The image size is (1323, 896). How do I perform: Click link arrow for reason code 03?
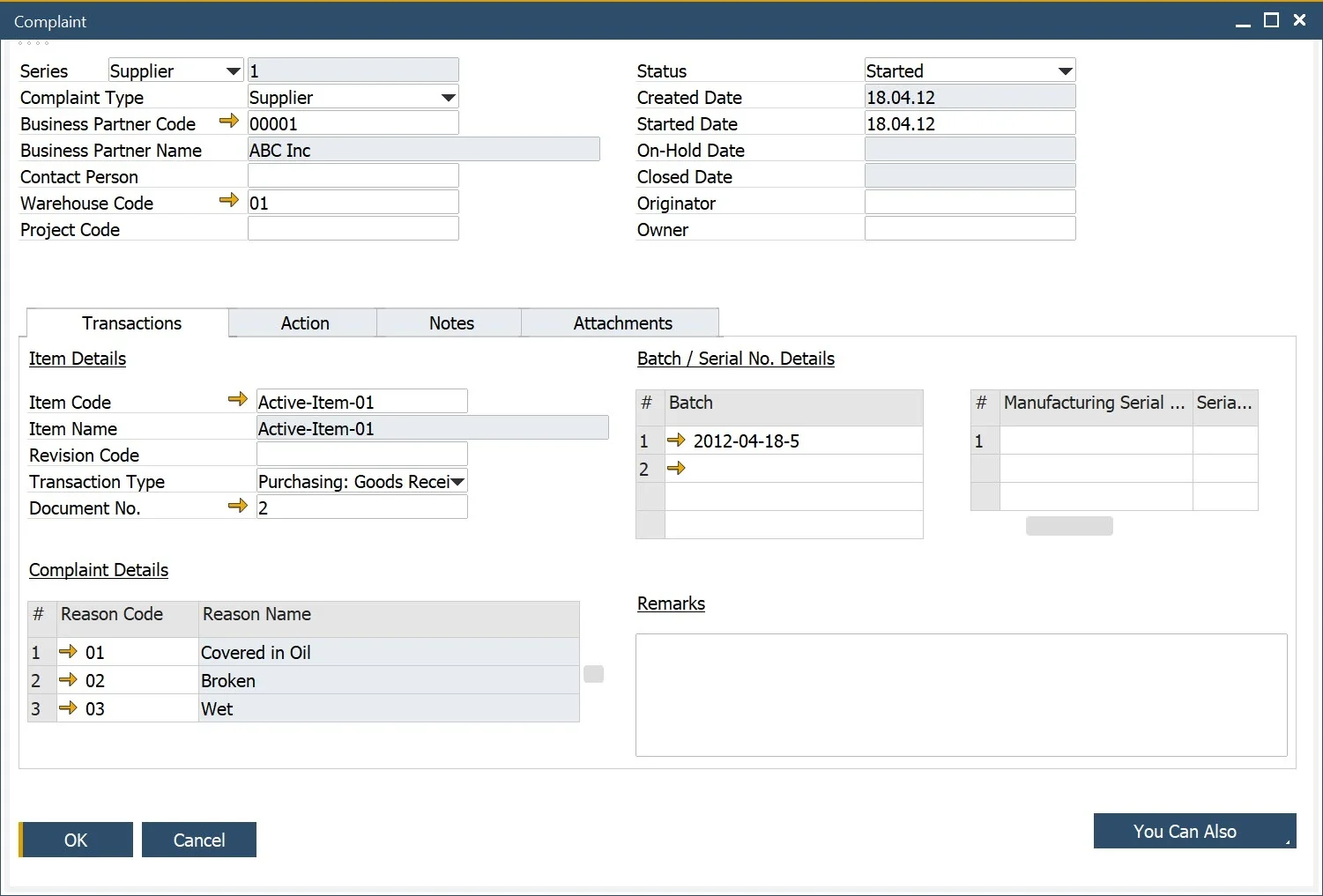(x=68, y=708)
